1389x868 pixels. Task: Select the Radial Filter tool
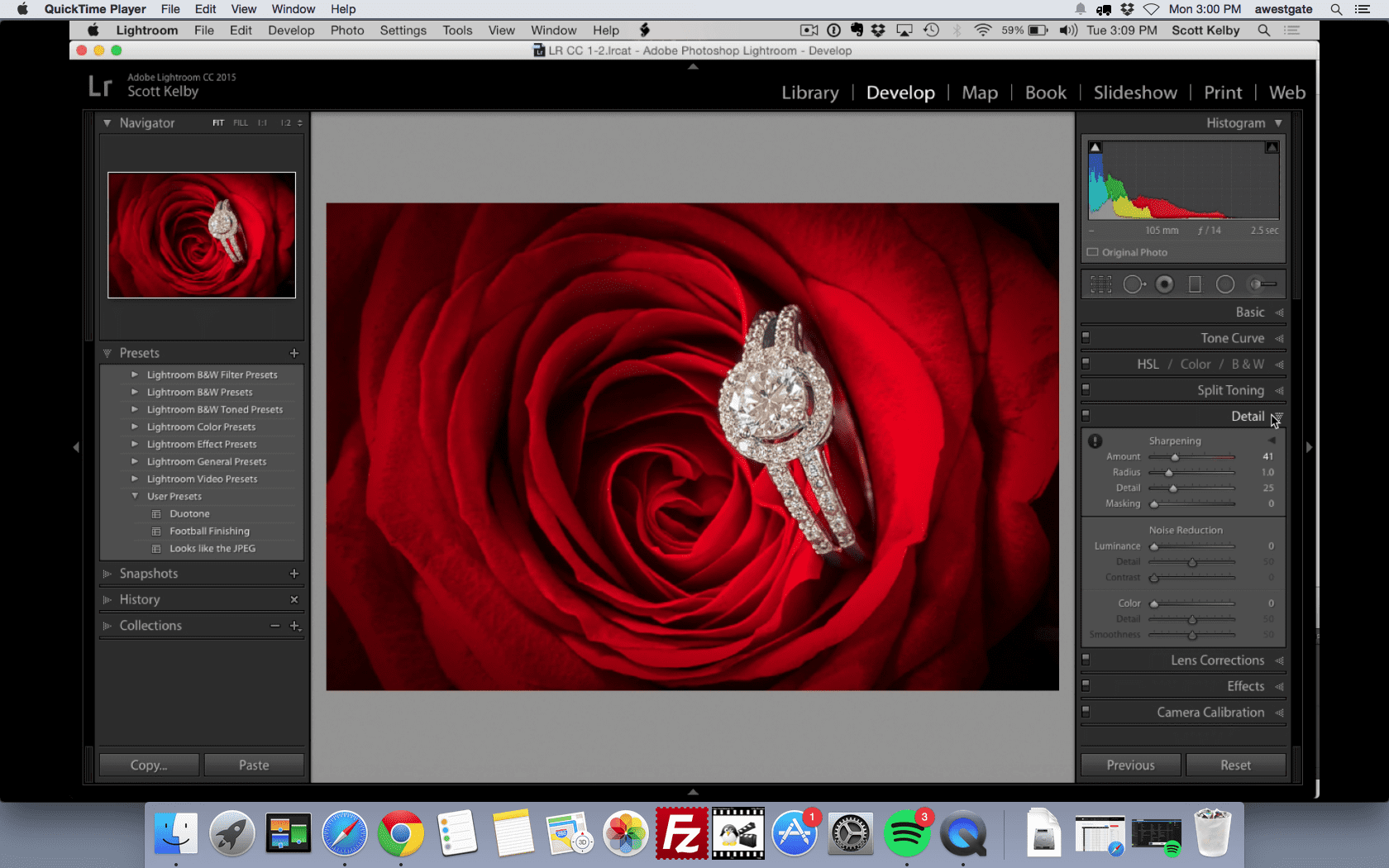pos(1225,284)
